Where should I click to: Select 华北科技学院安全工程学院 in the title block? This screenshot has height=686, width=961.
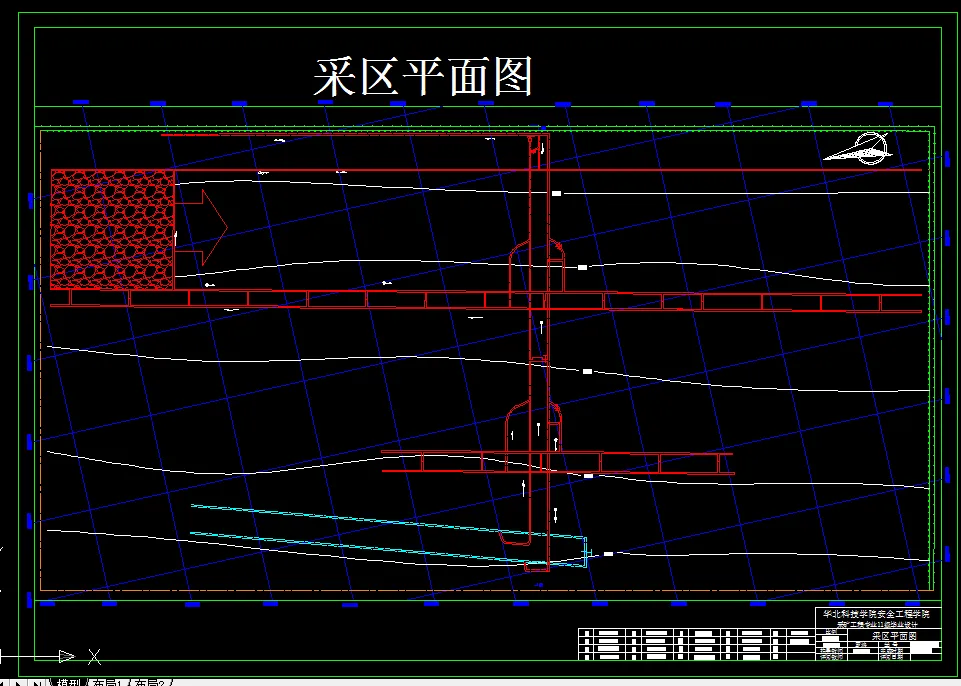pos(876,614)
